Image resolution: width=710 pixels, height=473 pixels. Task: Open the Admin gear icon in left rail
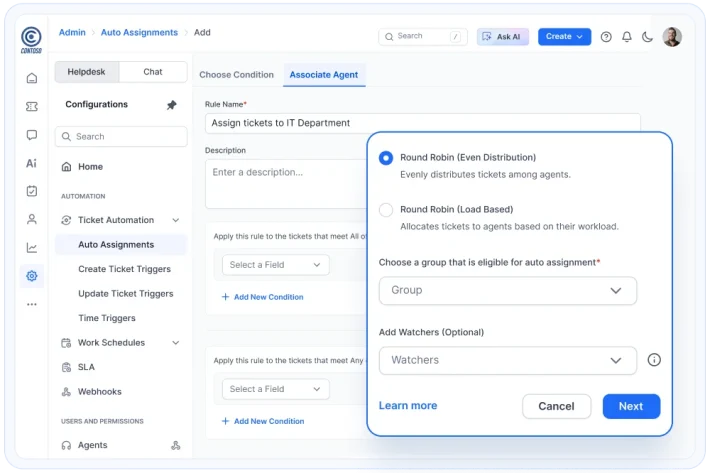32,276
